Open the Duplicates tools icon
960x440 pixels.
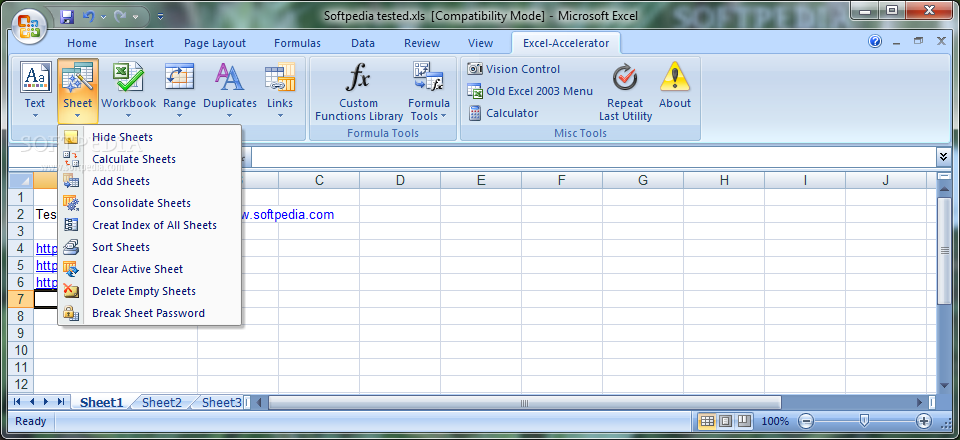click(230, 91)
